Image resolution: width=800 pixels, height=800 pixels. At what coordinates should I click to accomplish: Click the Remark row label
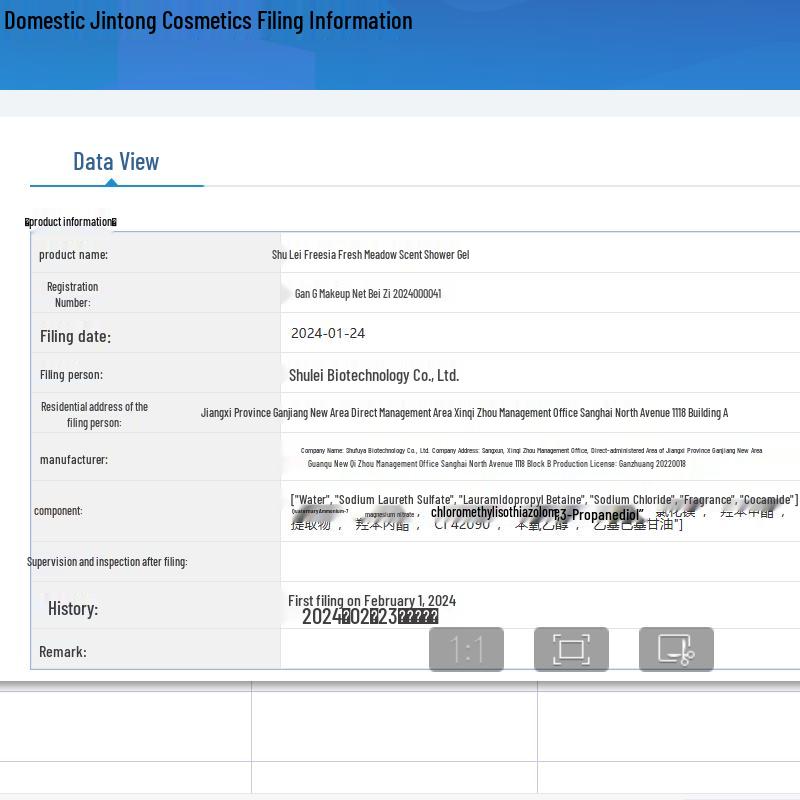pos(63,652)
